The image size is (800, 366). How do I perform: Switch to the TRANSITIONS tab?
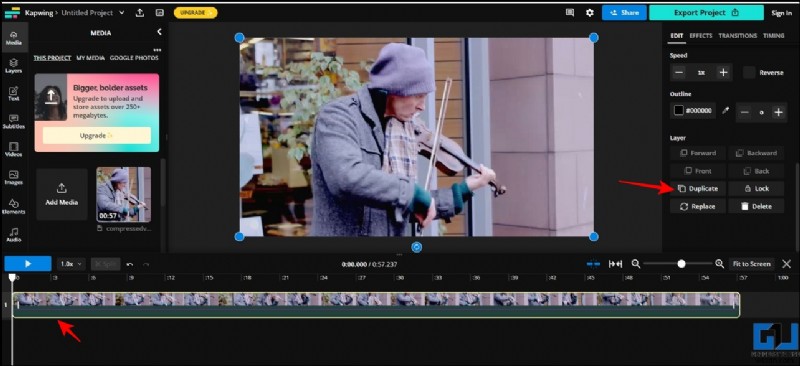[738, 36]
